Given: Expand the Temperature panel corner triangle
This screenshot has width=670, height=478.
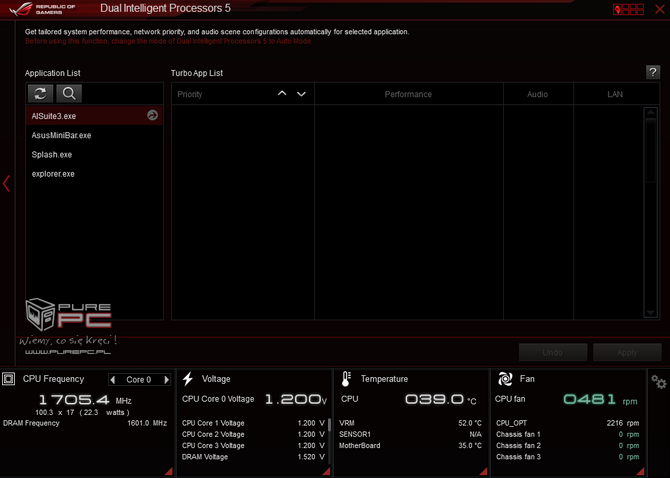Looking at the screenshot, I should [x=484, y=471].
